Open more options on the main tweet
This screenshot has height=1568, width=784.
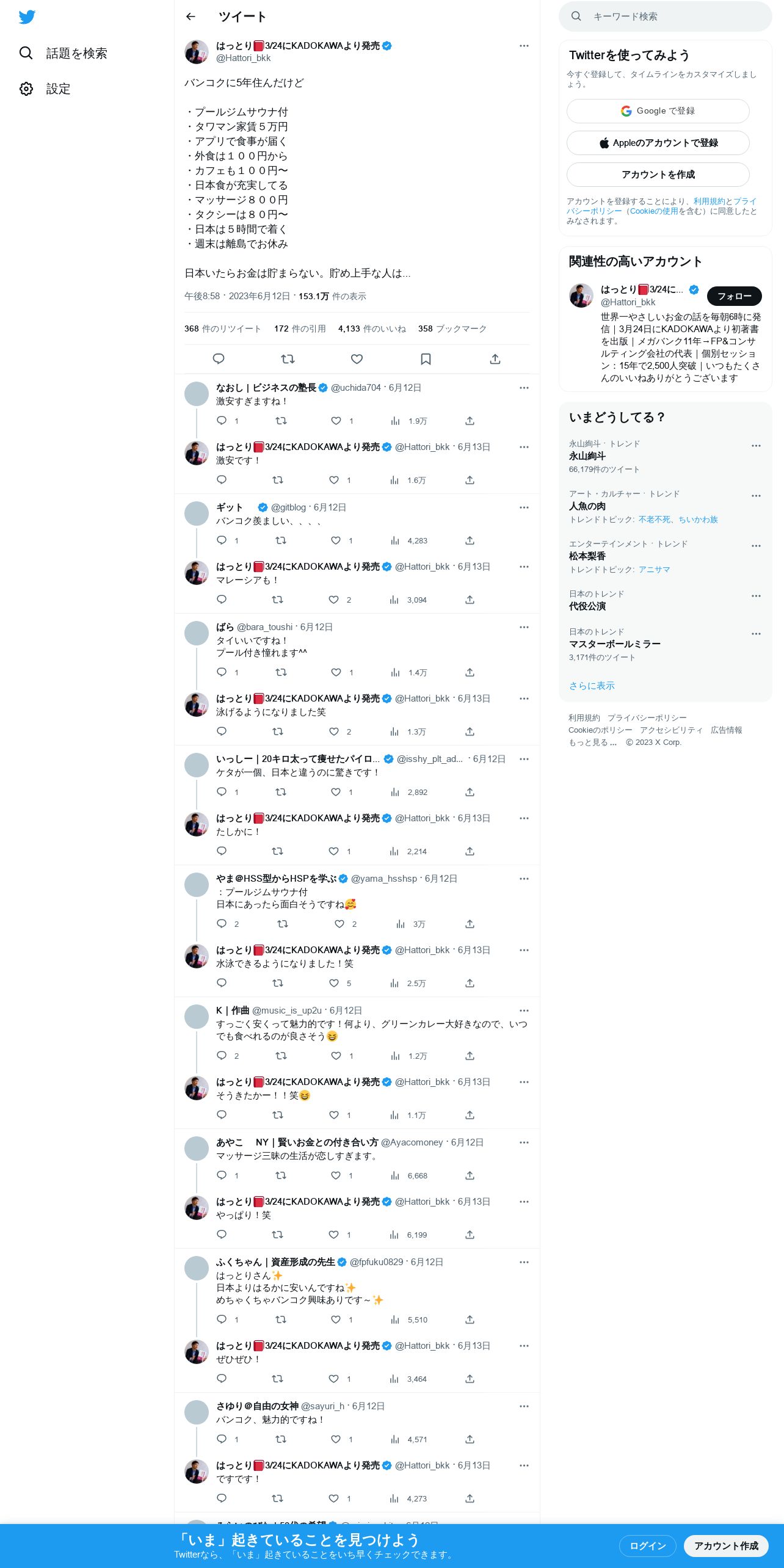pyautogui.click(x=524, y=46)
